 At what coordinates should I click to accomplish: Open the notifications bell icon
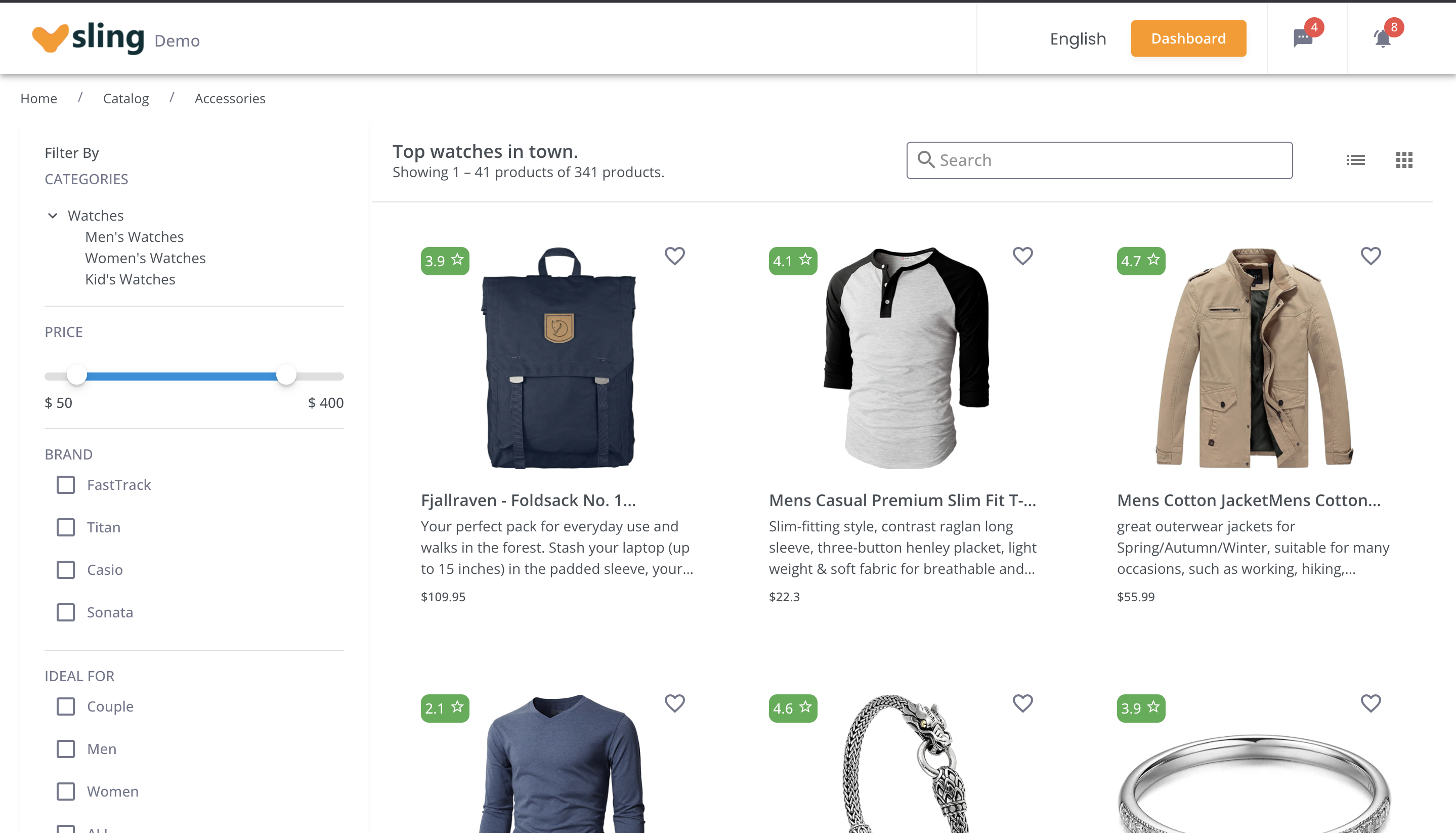point(1382,38)
